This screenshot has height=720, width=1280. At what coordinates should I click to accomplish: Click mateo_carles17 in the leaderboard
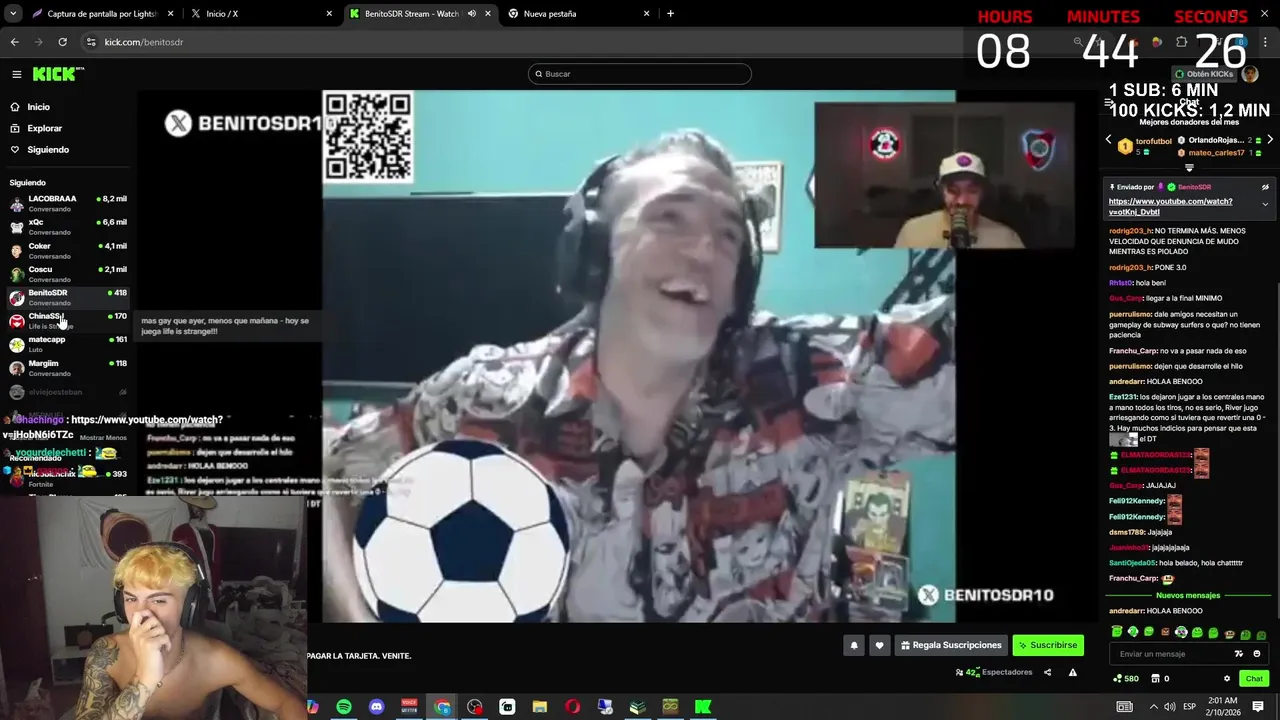coord(1215,153)
